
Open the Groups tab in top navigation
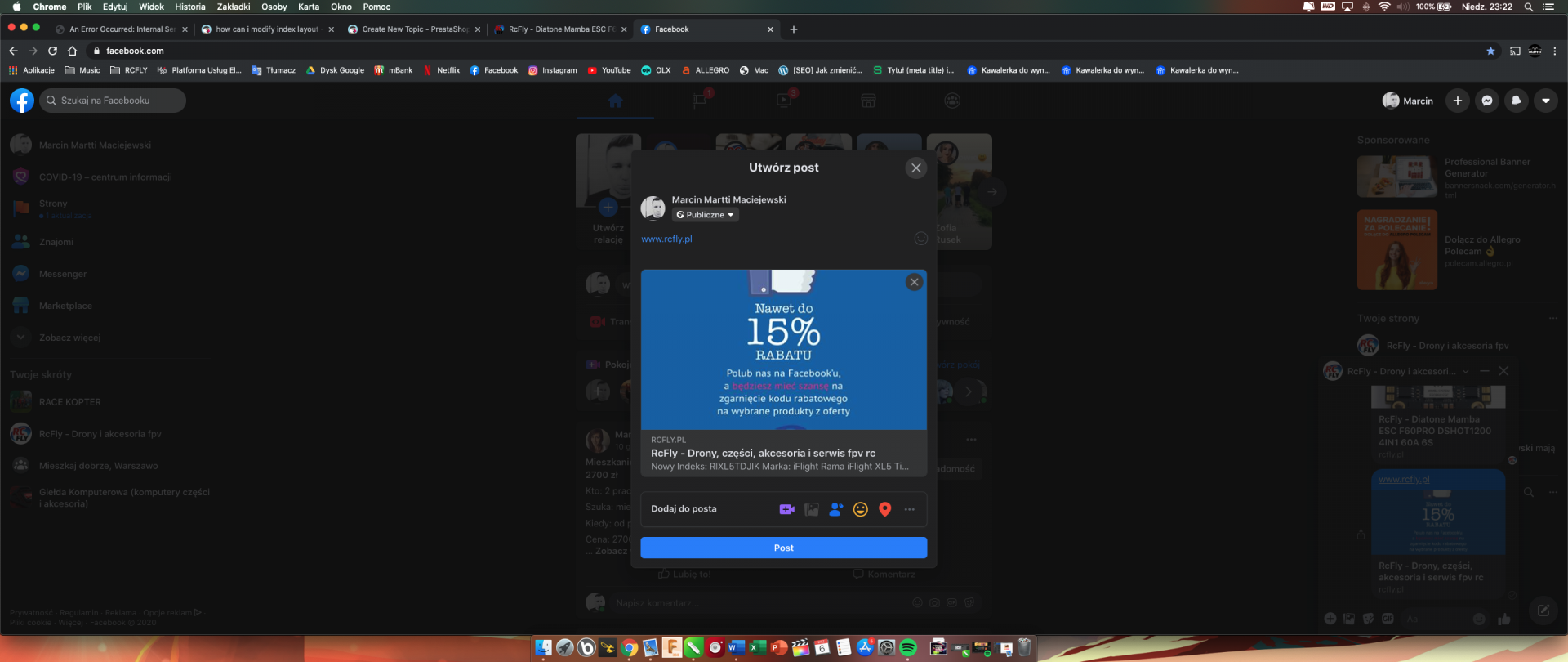tap(952, 101)
